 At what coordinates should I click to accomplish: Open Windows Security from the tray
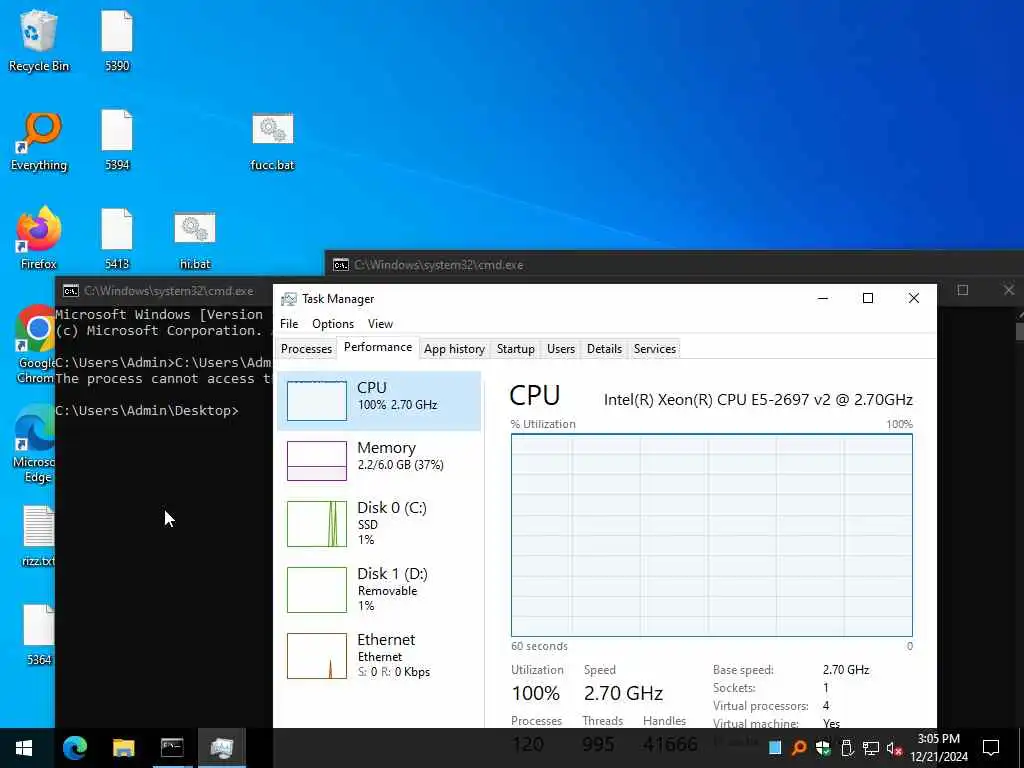pyautogui.click(x=823, y=748)
